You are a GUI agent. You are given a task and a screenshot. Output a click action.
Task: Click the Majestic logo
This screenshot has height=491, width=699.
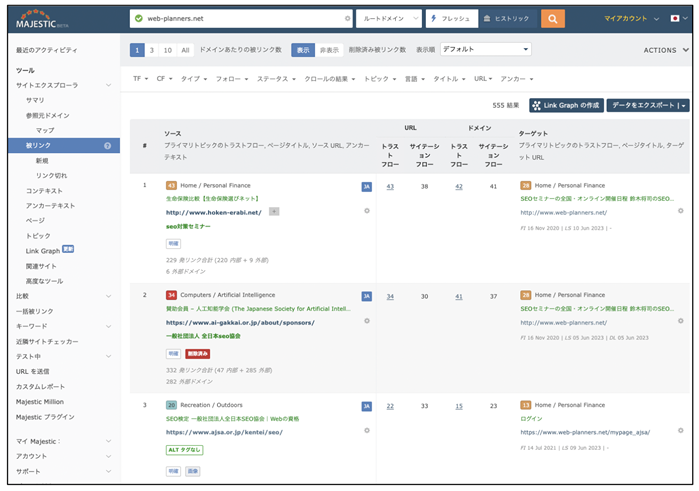click(x=41, y=20)
